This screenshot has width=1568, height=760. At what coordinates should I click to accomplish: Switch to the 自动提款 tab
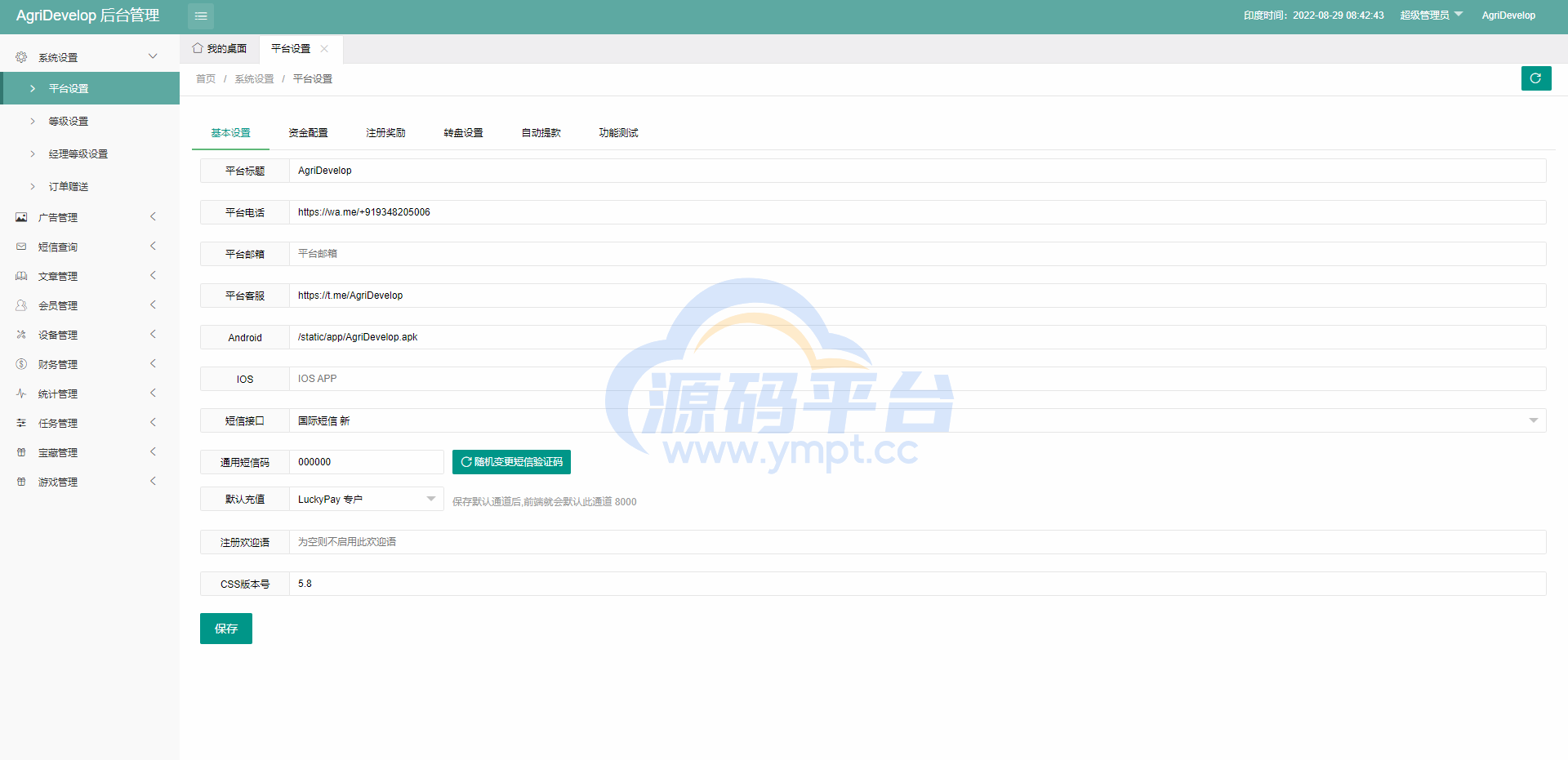pyautogui.click(x=541, y=132)
